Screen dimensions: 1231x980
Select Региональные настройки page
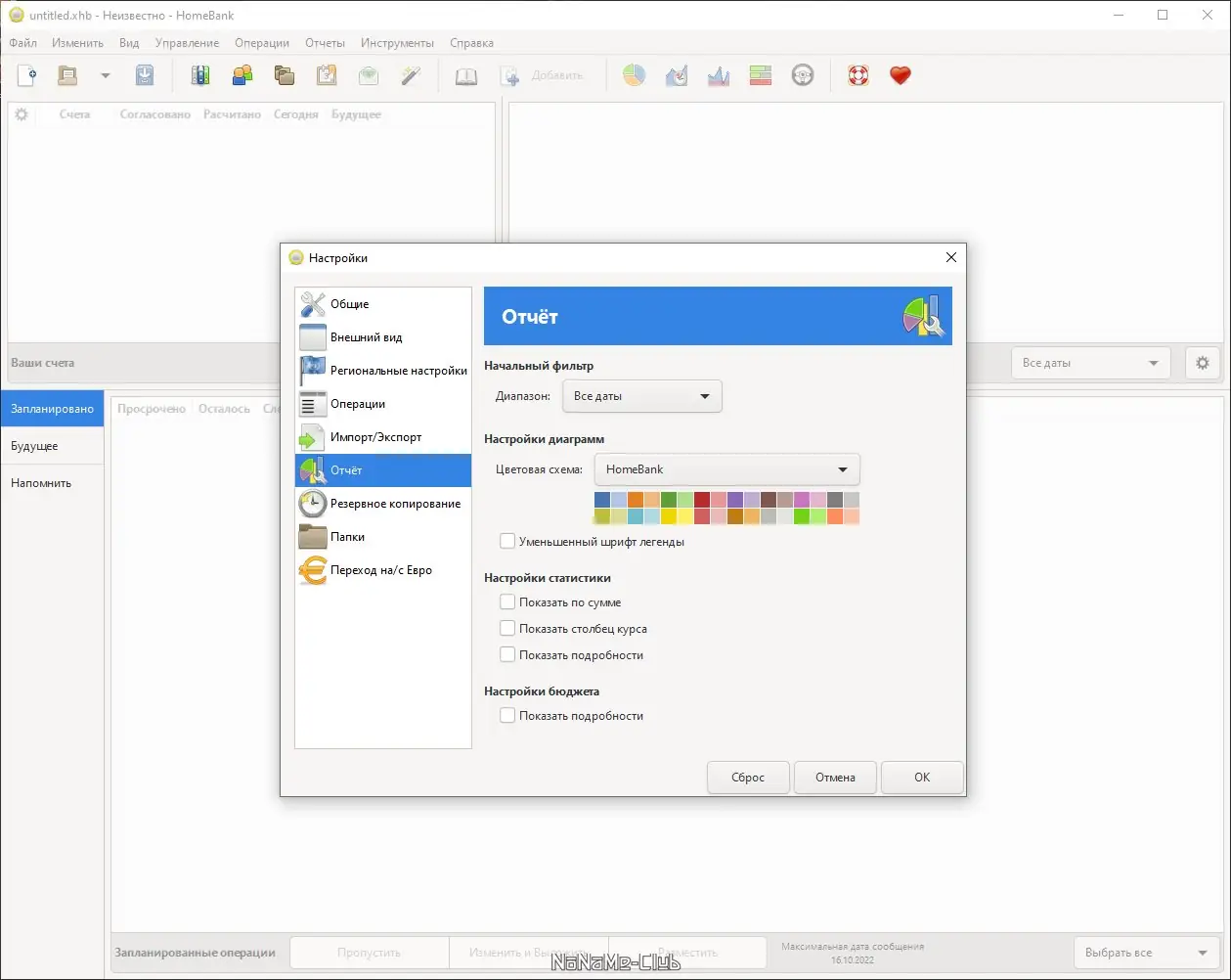pos(383,371)
